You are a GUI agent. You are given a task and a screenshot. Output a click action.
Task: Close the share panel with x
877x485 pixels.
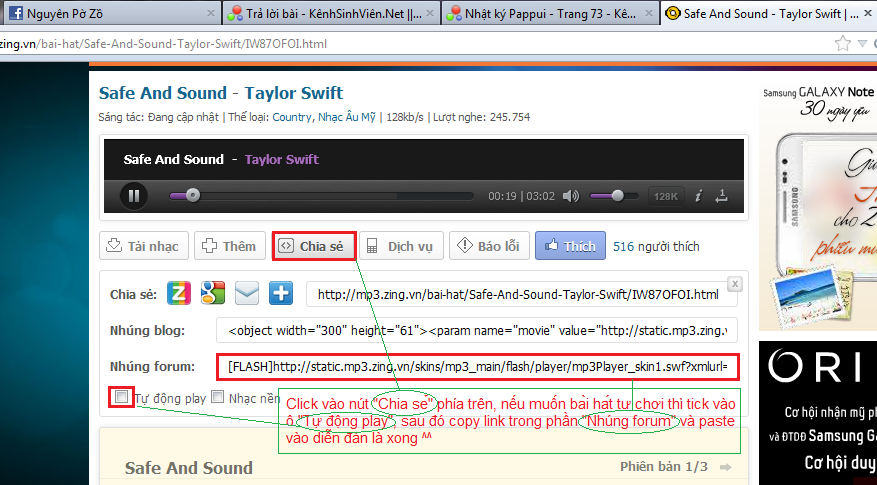coord(735,284)
